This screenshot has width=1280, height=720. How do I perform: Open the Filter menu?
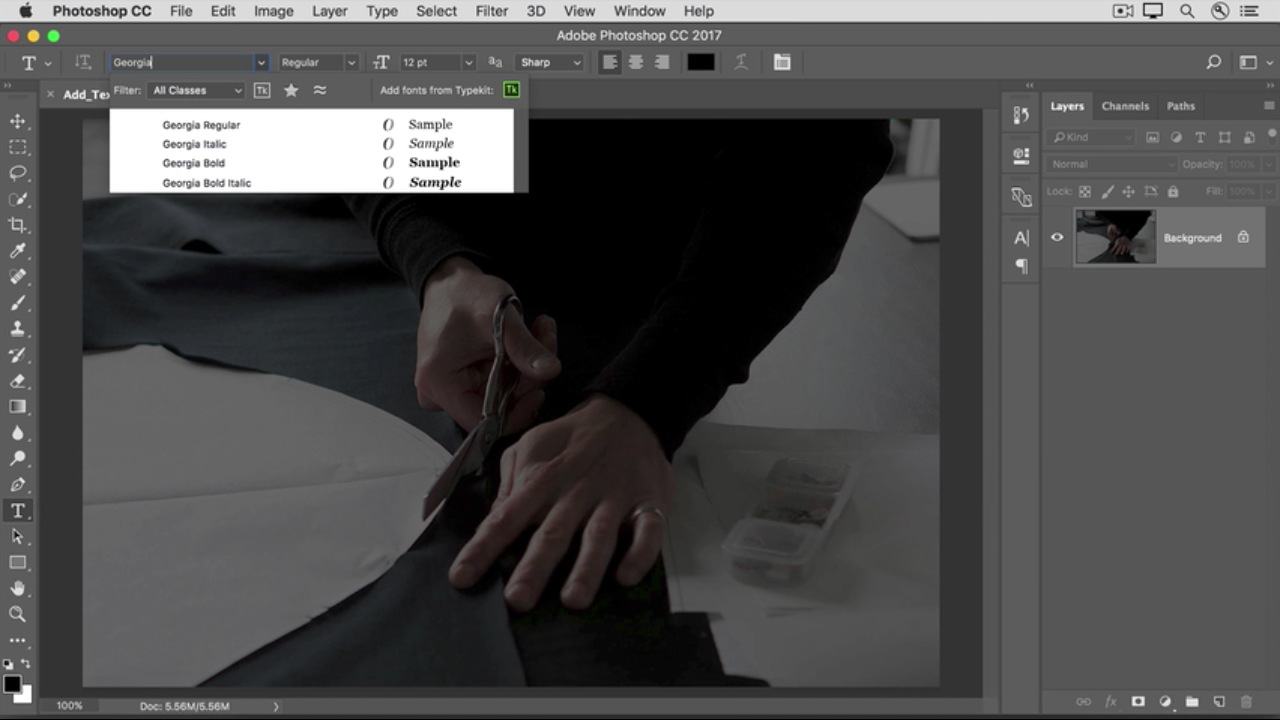point(491,11)
